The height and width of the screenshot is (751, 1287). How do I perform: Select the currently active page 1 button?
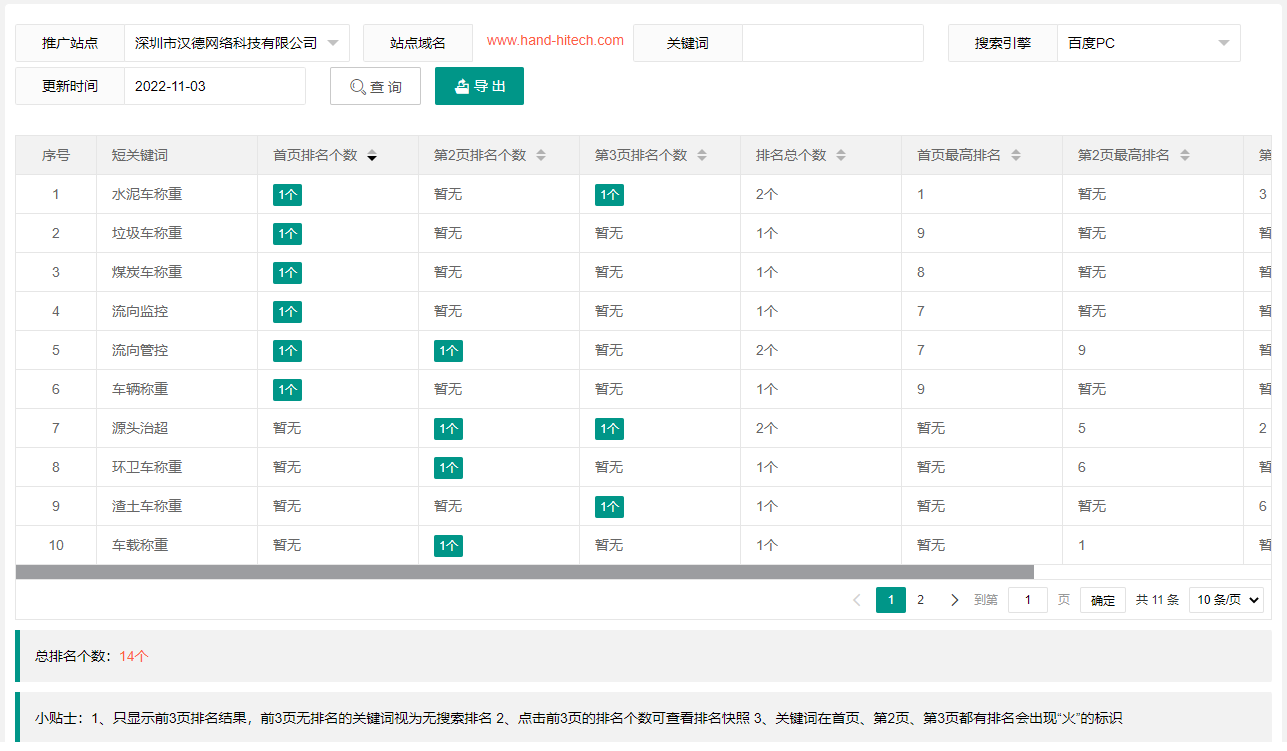coord(890,599)
